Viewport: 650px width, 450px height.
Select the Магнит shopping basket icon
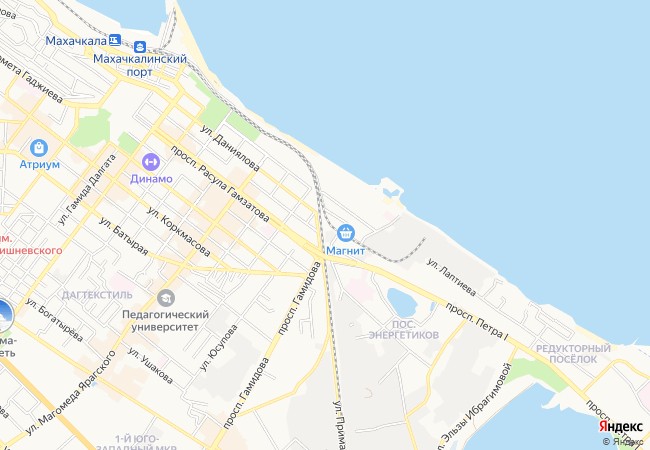pos(346,233)
